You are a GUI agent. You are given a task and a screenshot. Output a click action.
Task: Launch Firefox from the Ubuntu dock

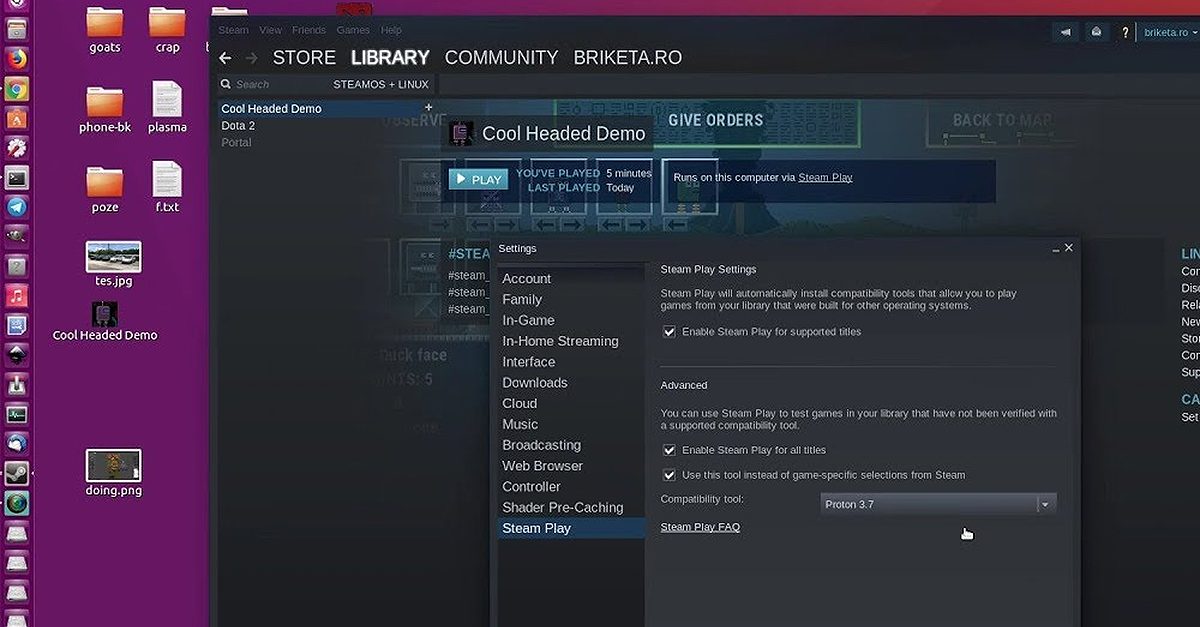pyautogui.click(x=16, y=59)
